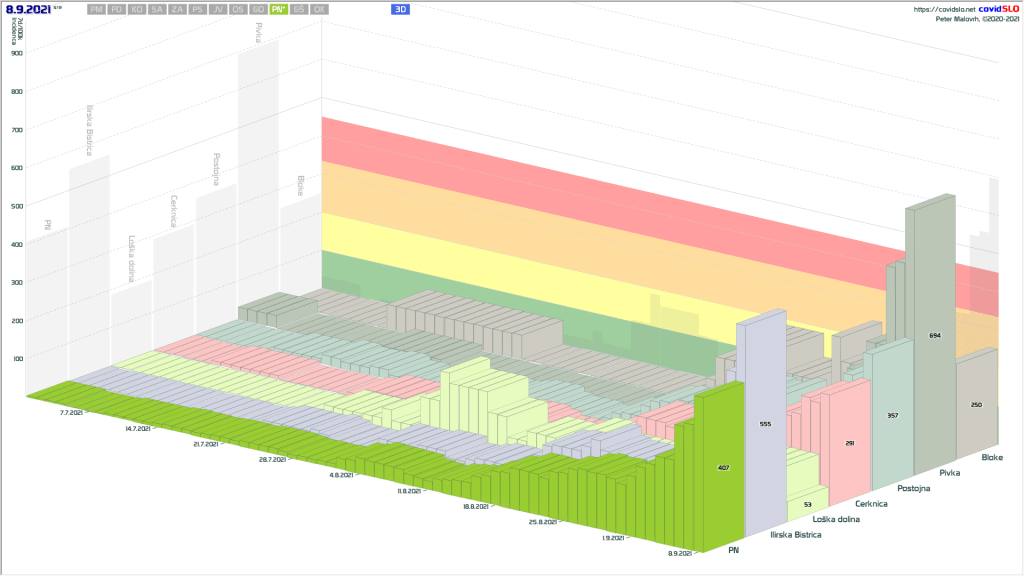Toggle the blue 3D view button
Viewport: 1024px width, 576px height.
coord(400,9)
